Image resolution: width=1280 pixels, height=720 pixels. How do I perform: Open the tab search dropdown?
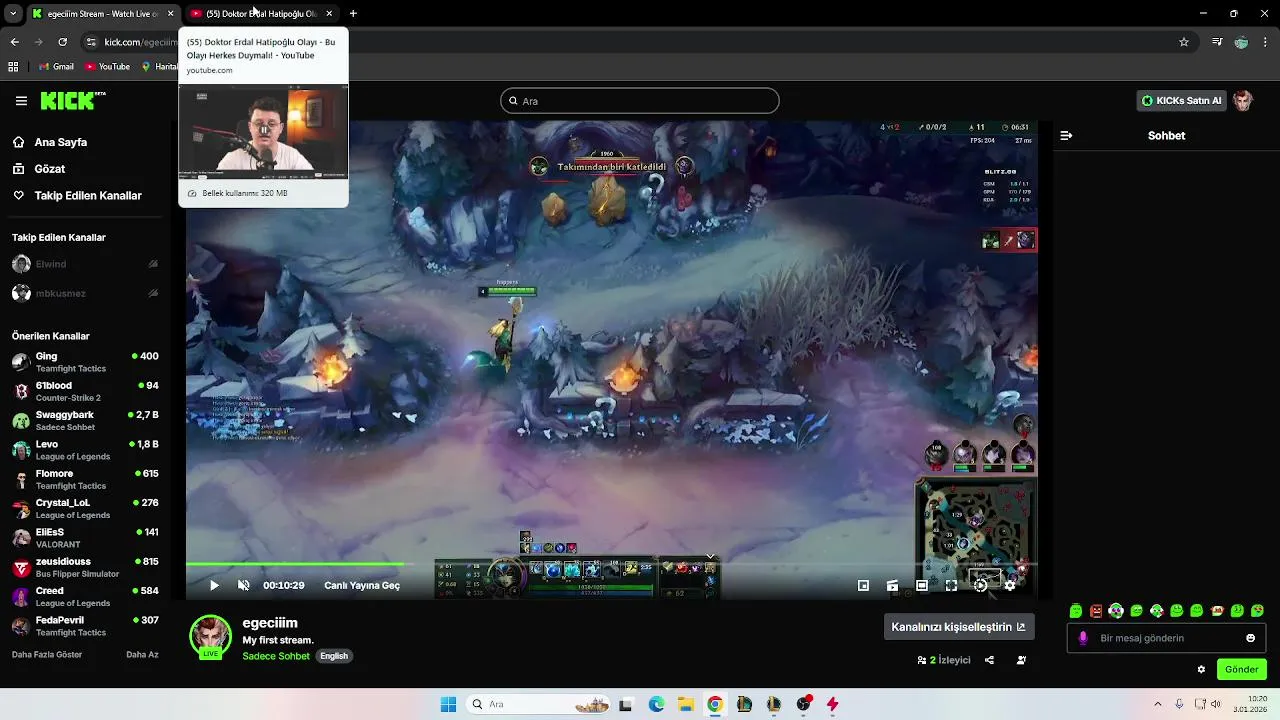[x=13, y=14]
